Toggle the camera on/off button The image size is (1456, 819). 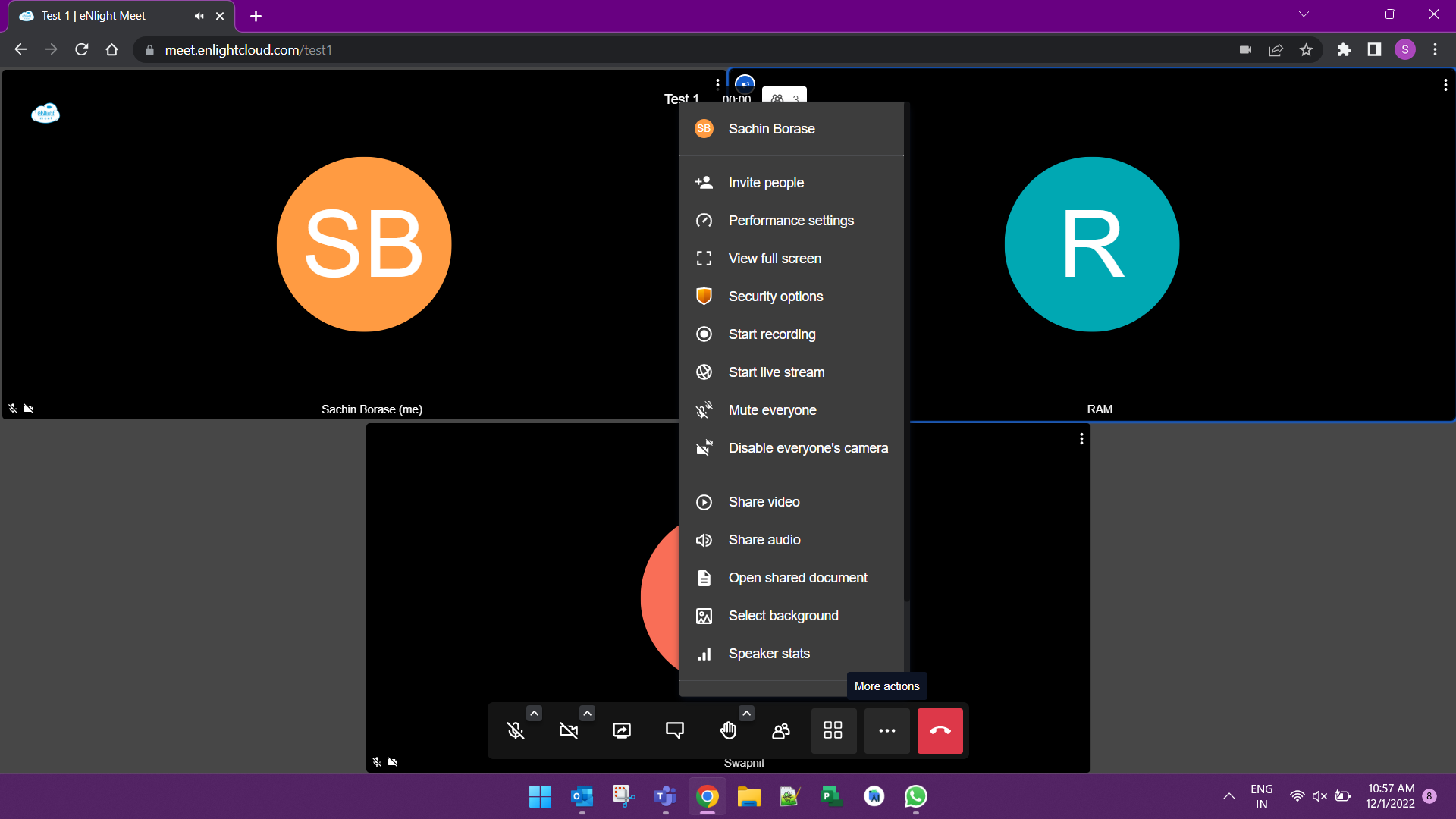pos(569,730)
